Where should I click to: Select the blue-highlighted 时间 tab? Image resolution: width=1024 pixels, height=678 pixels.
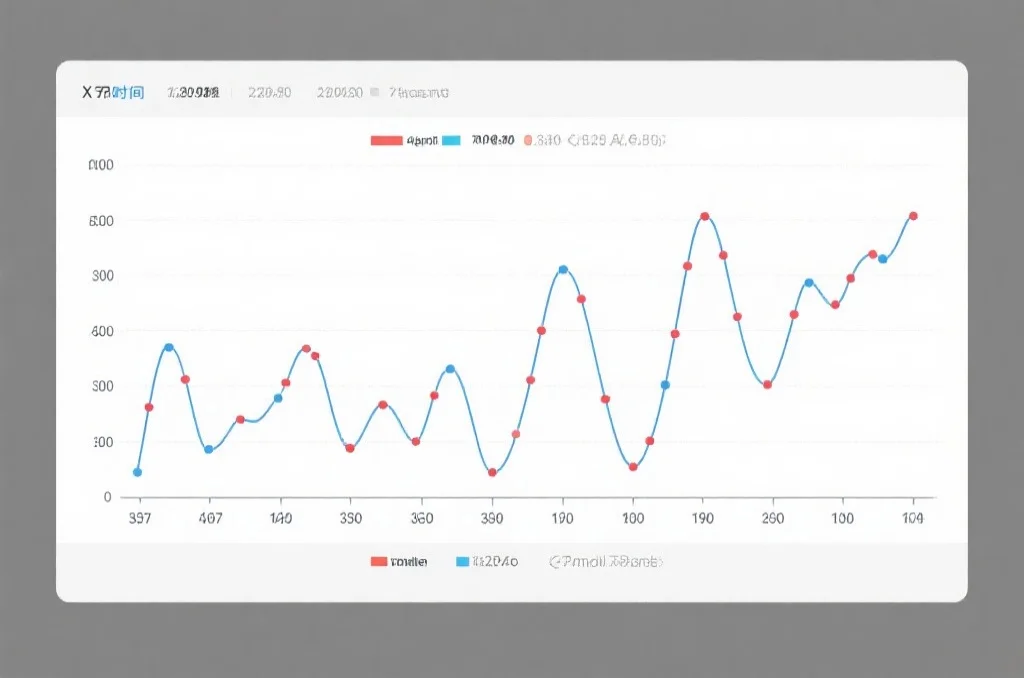point(128,92)
